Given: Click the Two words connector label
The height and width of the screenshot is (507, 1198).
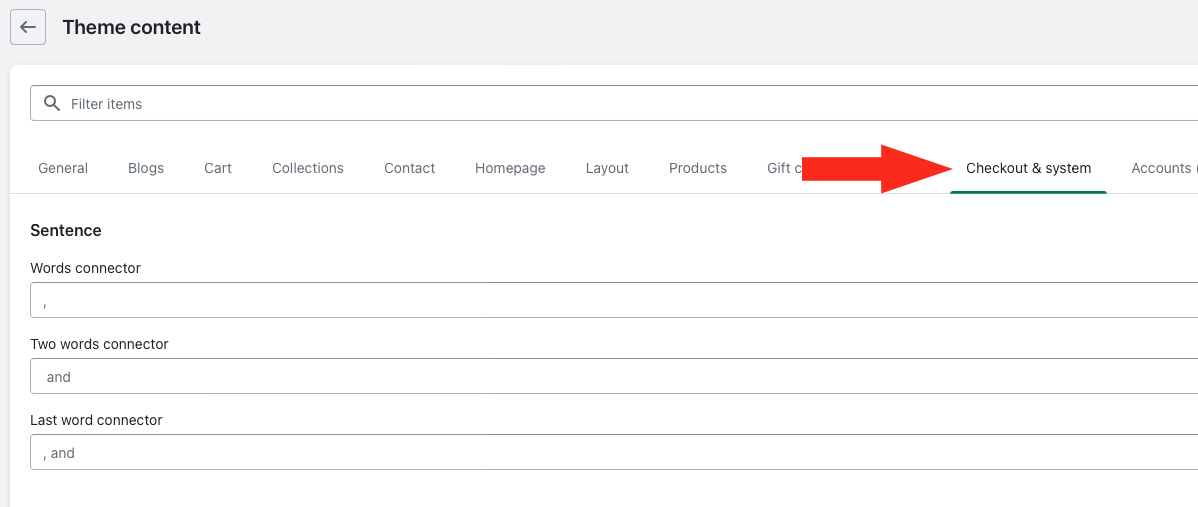Looking at the screenshot, I should (x=99, y=344).
